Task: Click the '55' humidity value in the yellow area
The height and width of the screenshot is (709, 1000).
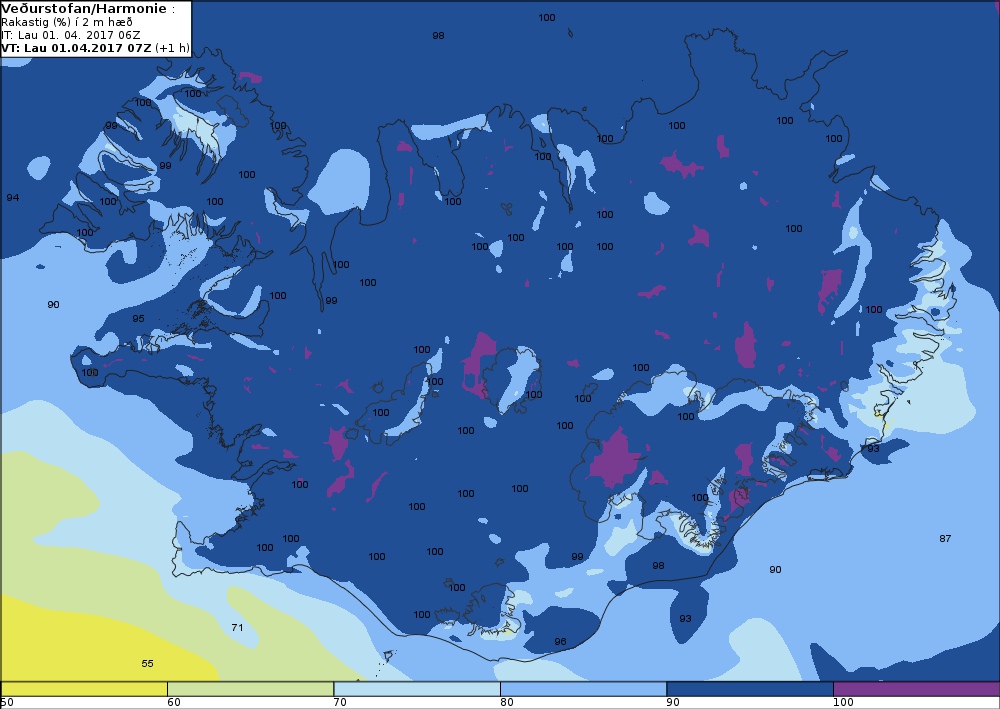Action: [147, 664]
